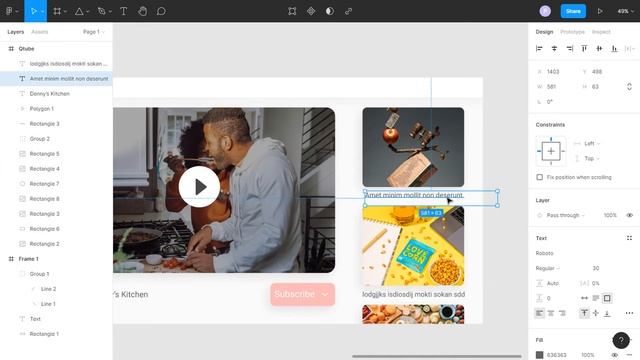Align selection horizontal centers

[x=554, y=49]
